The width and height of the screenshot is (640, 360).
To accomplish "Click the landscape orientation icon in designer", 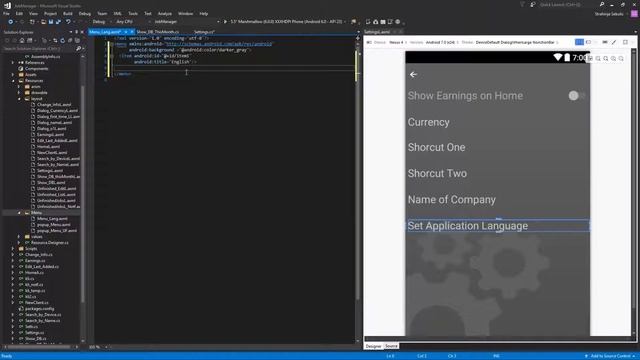I will pyautogui.click(x=588, y=42).
